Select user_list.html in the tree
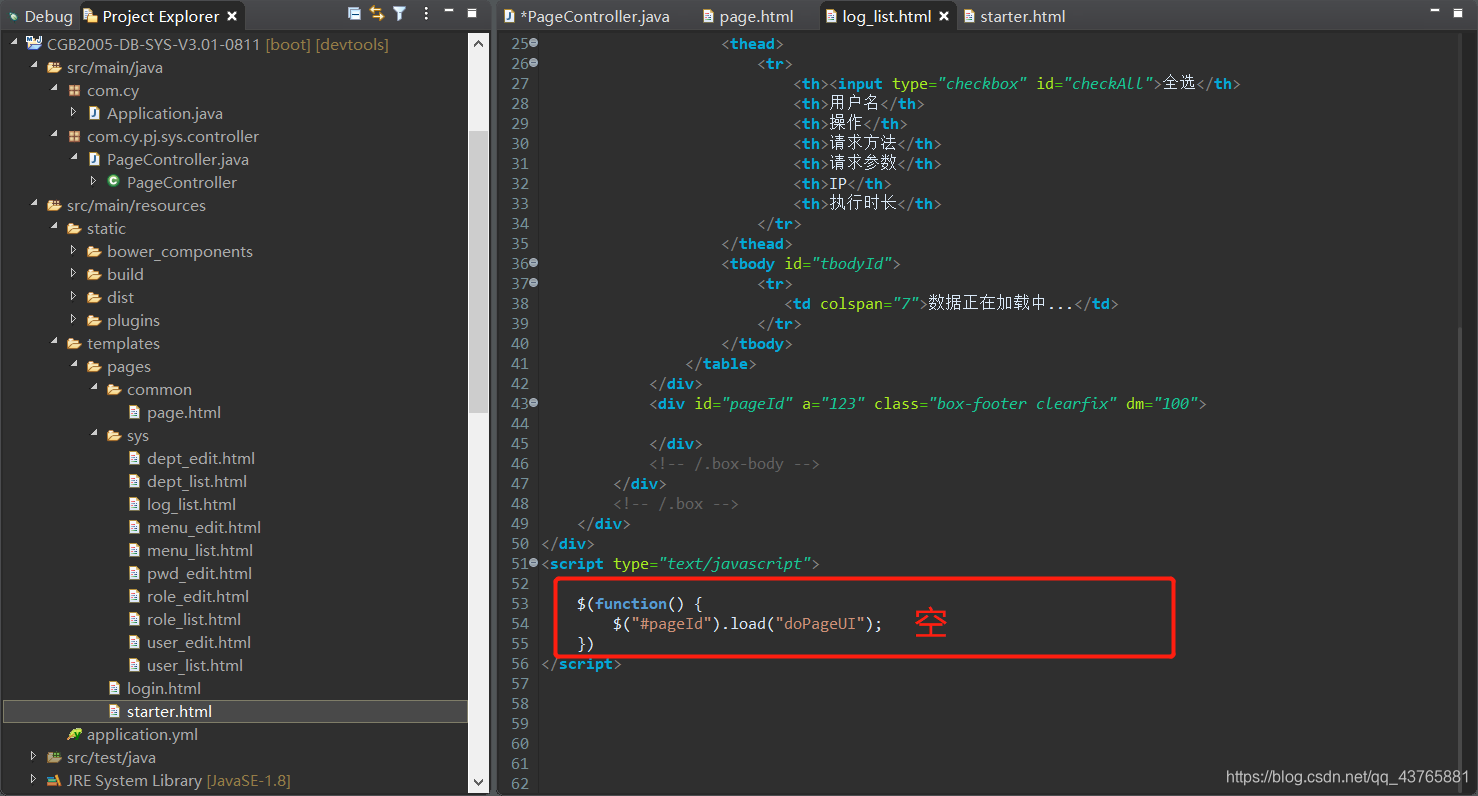The width and height of the screenshot is (1478, 796). pos(195,665)
